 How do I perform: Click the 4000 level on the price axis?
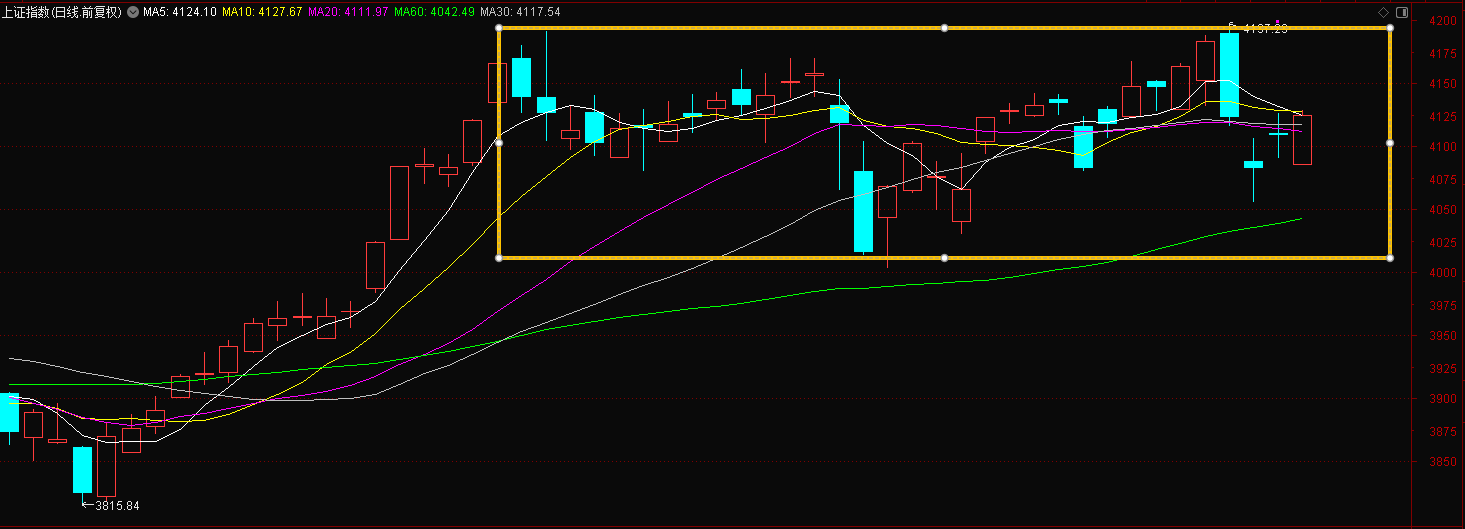pyautogui.click(x=1442, y=273)
